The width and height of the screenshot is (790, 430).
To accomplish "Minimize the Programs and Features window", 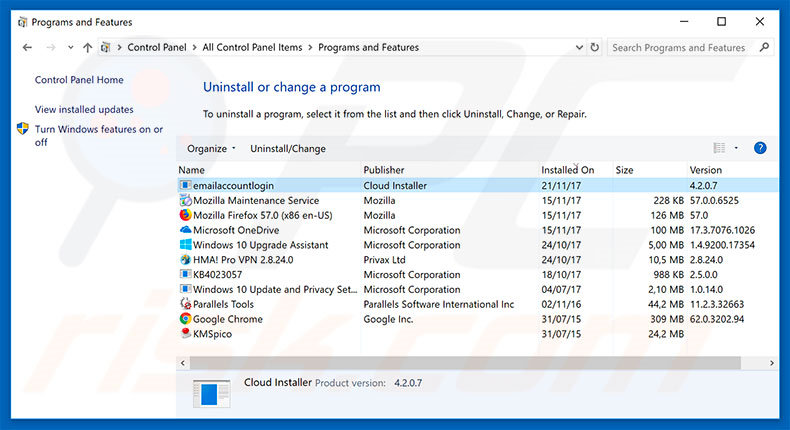I will (x=684, y=22).
